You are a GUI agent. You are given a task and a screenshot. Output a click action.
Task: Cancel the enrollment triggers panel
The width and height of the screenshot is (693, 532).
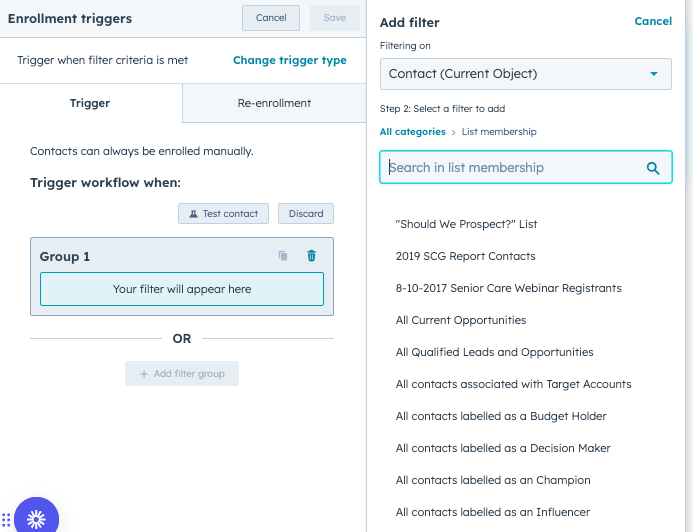[271, 18]
